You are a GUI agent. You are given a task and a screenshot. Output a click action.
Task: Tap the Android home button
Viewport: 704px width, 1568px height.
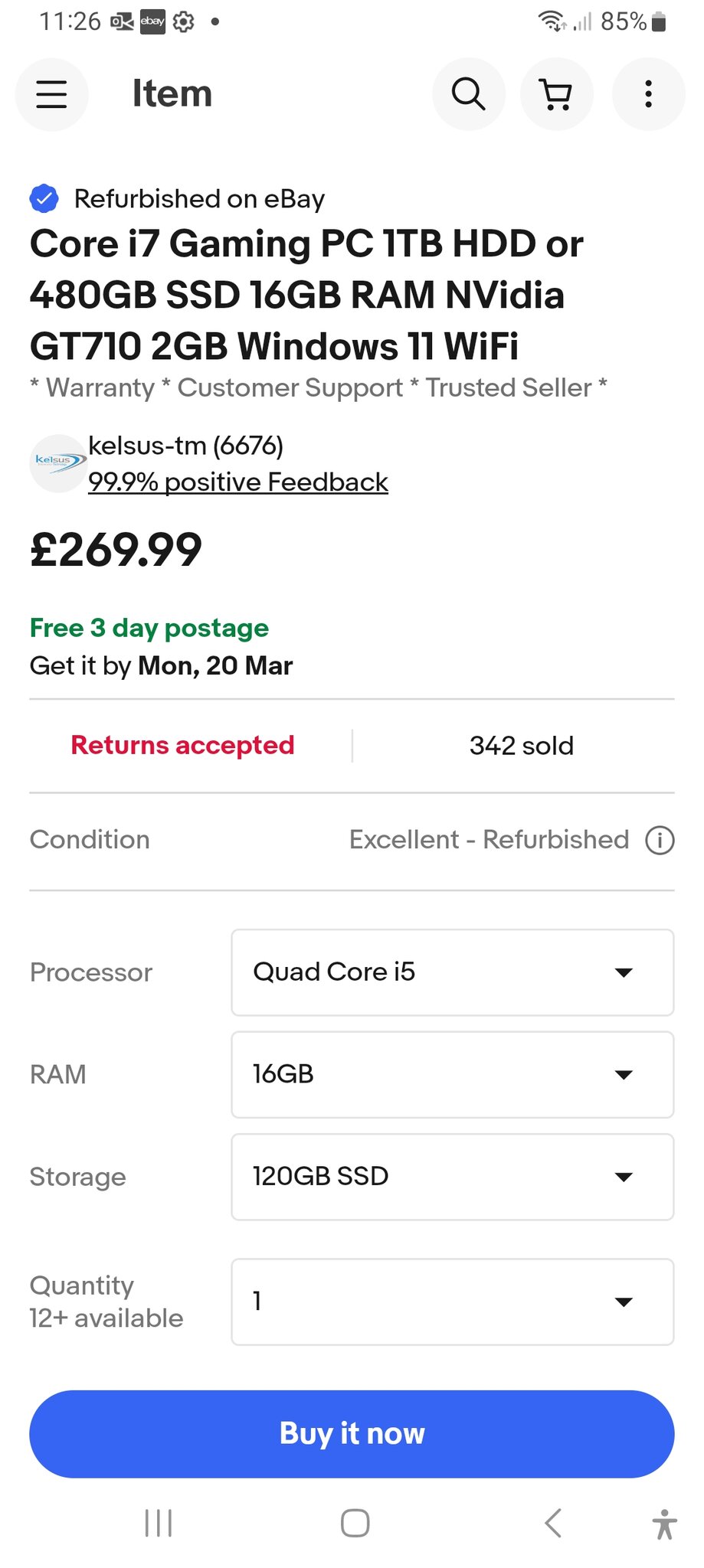(x=355, y=1523)
